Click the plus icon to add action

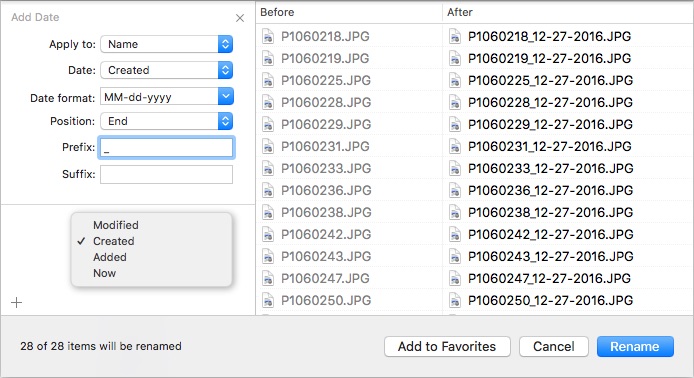16,302
